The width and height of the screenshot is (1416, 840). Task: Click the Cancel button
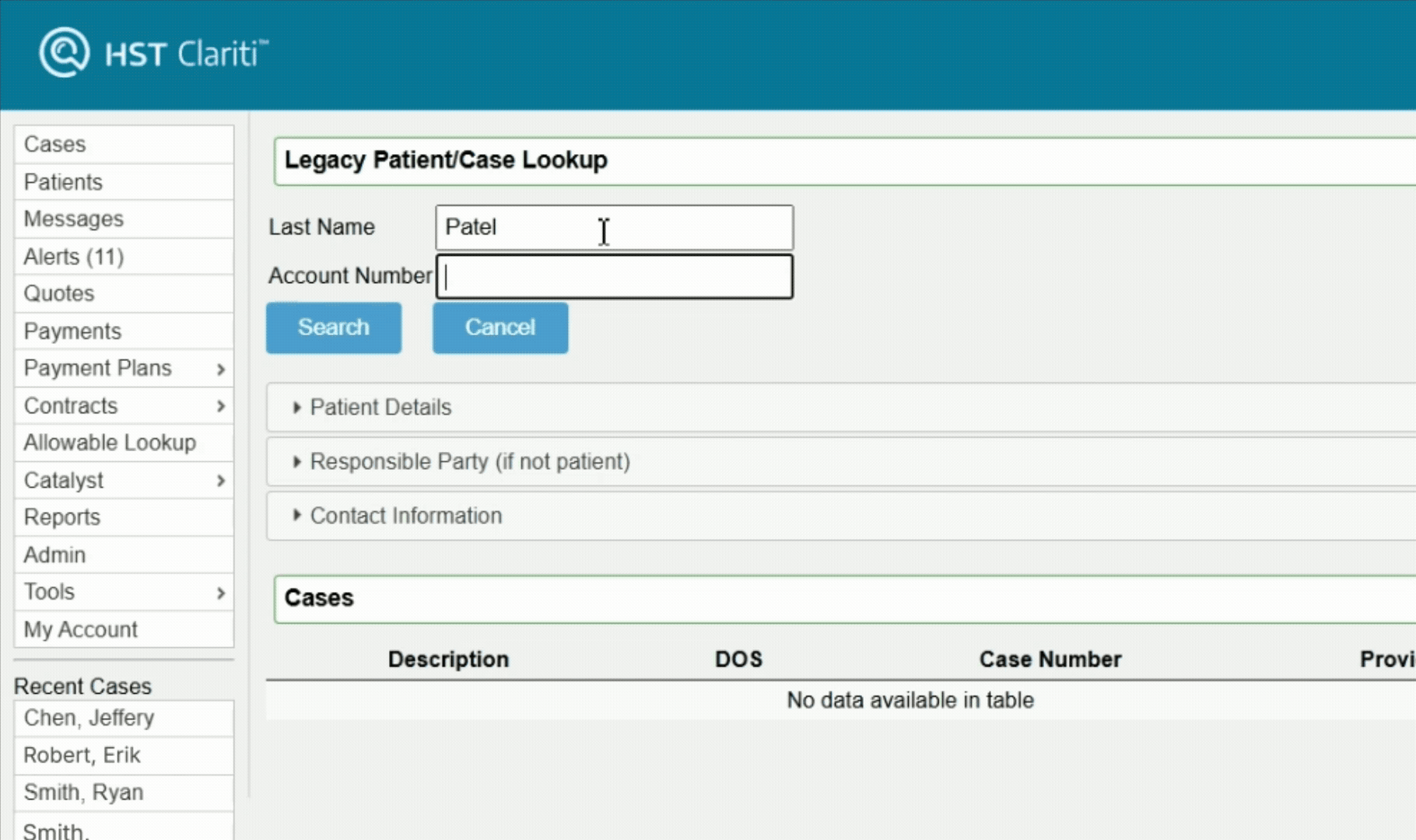[500, 327]
